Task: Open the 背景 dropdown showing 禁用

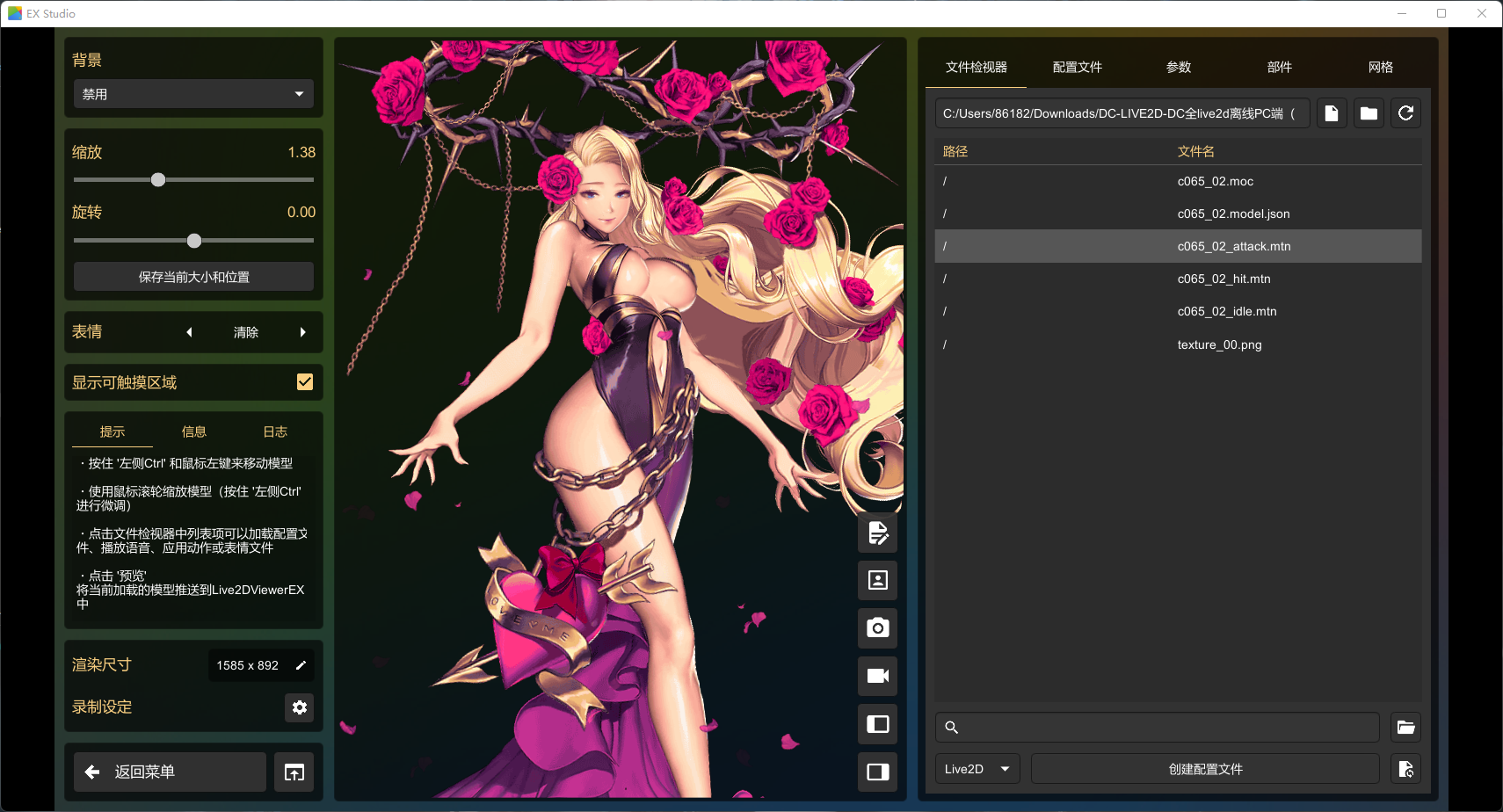Action: 193,94
